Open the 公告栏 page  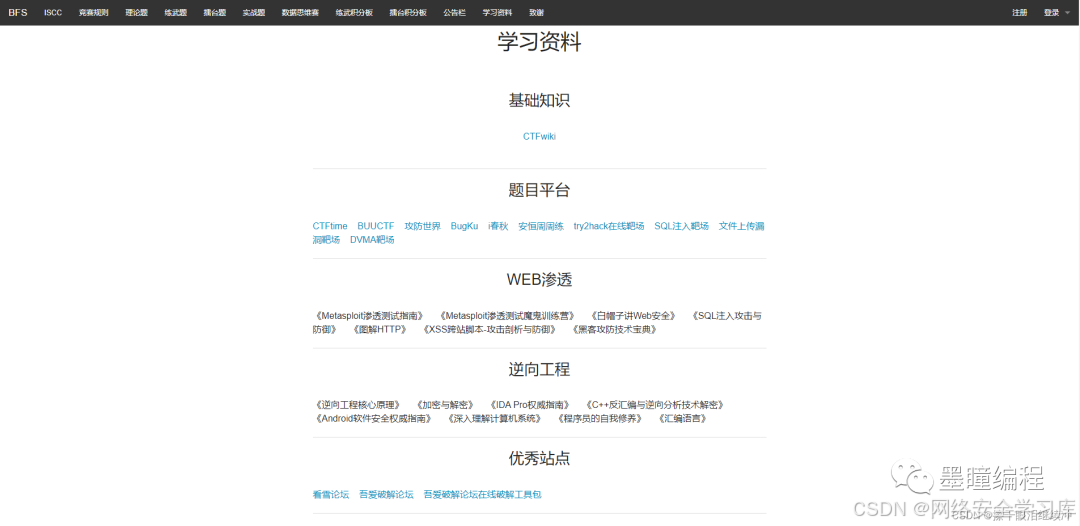click(454, 12)
